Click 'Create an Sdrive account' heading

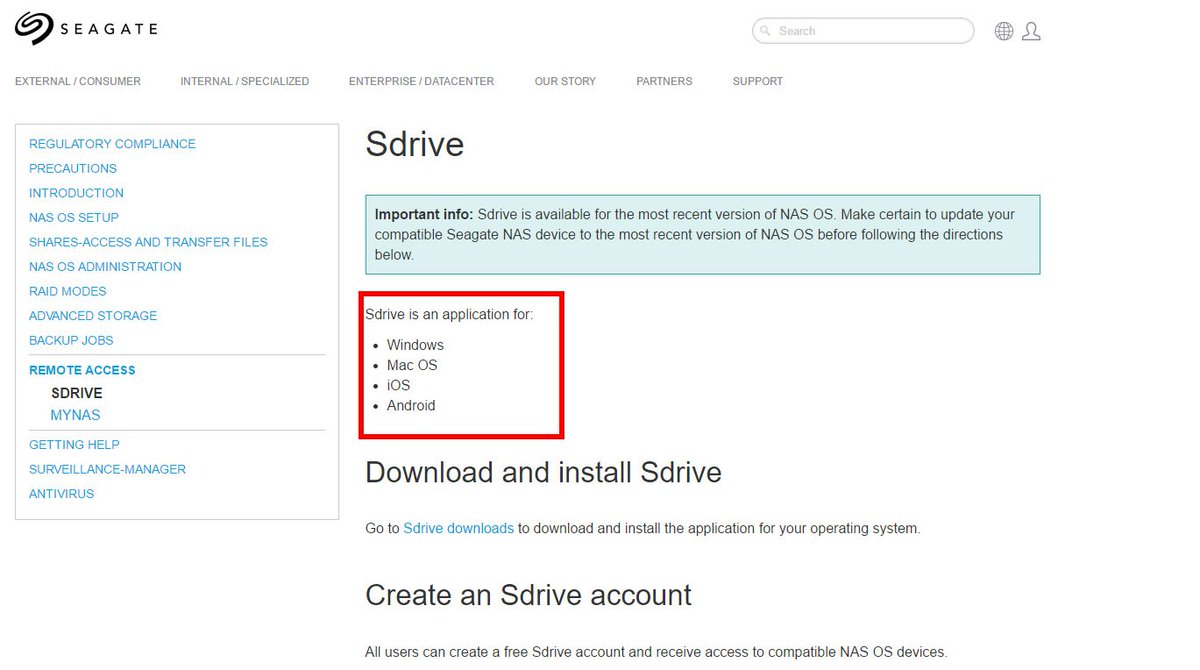point(528,595)
